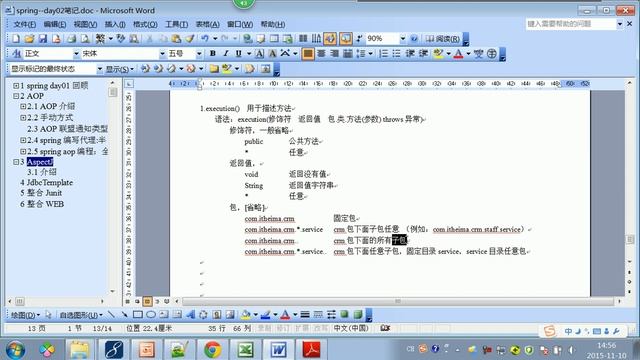Image resolution: width=640 pixels, height=360 pixels.
Task: Click the print icon in the toolbar
Action: coord(71,39)
